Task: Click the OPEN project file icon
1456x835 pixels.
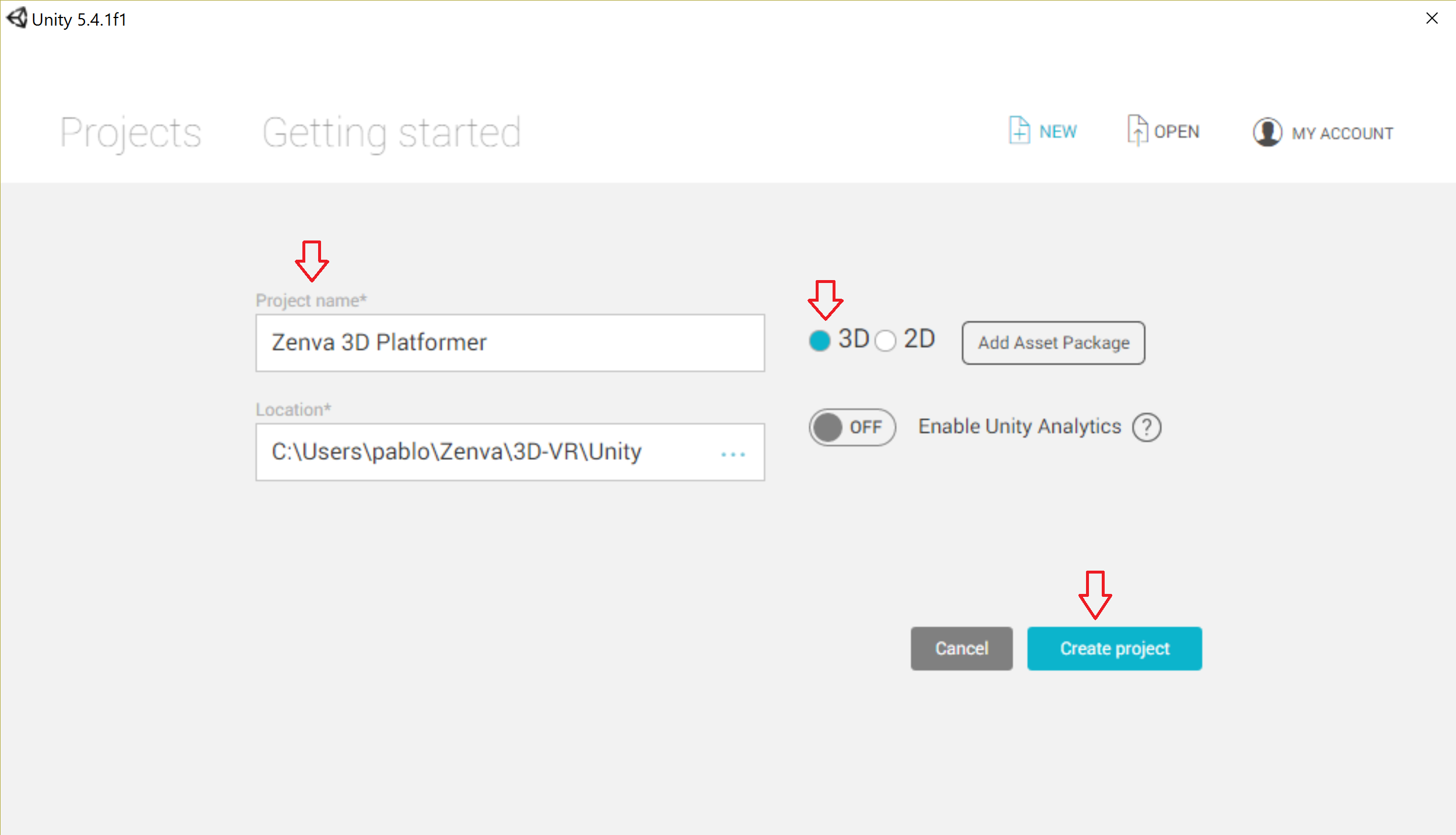Action: pos(1137,130)
